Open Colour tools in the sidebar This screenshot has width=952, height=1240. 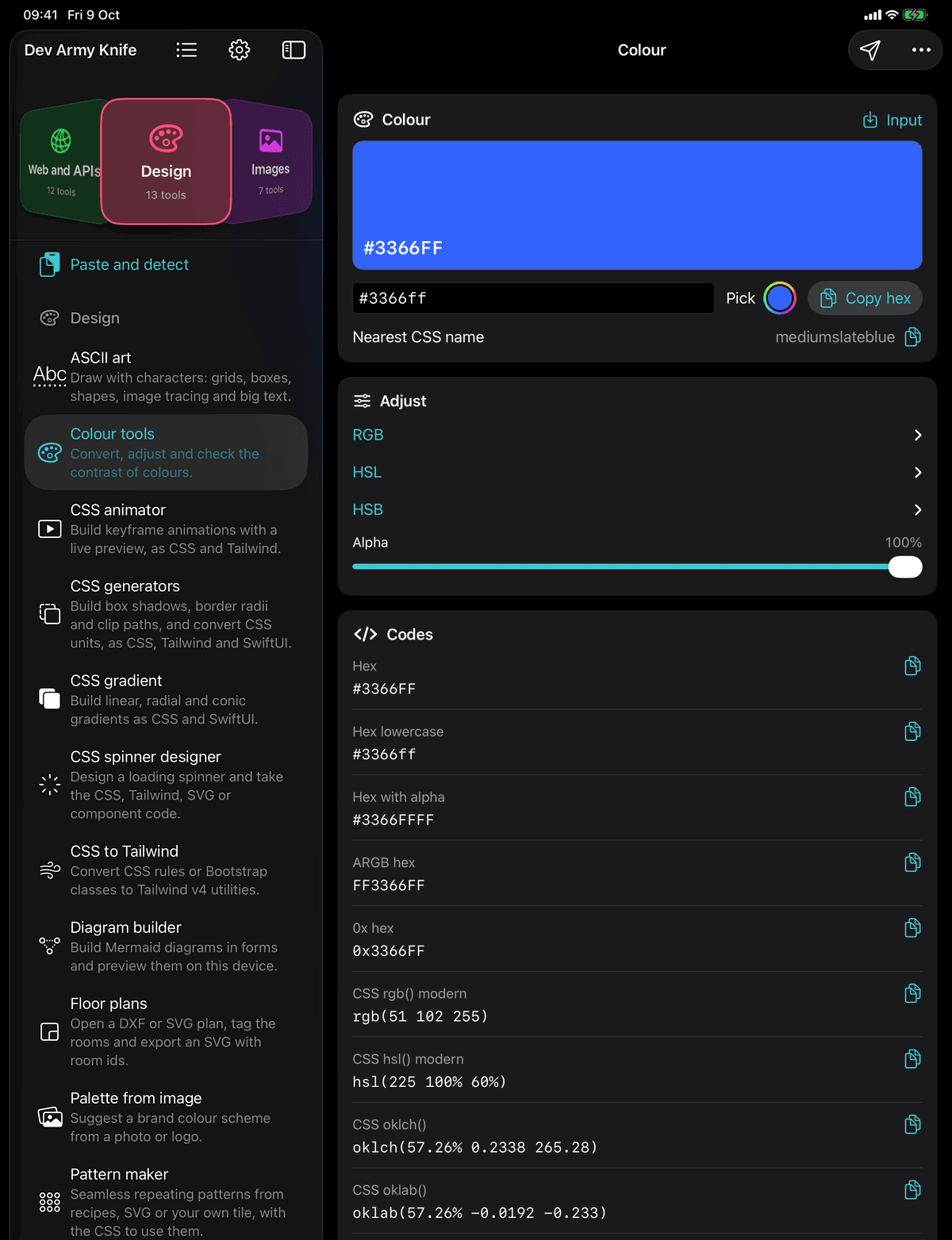tap(166, 452)
